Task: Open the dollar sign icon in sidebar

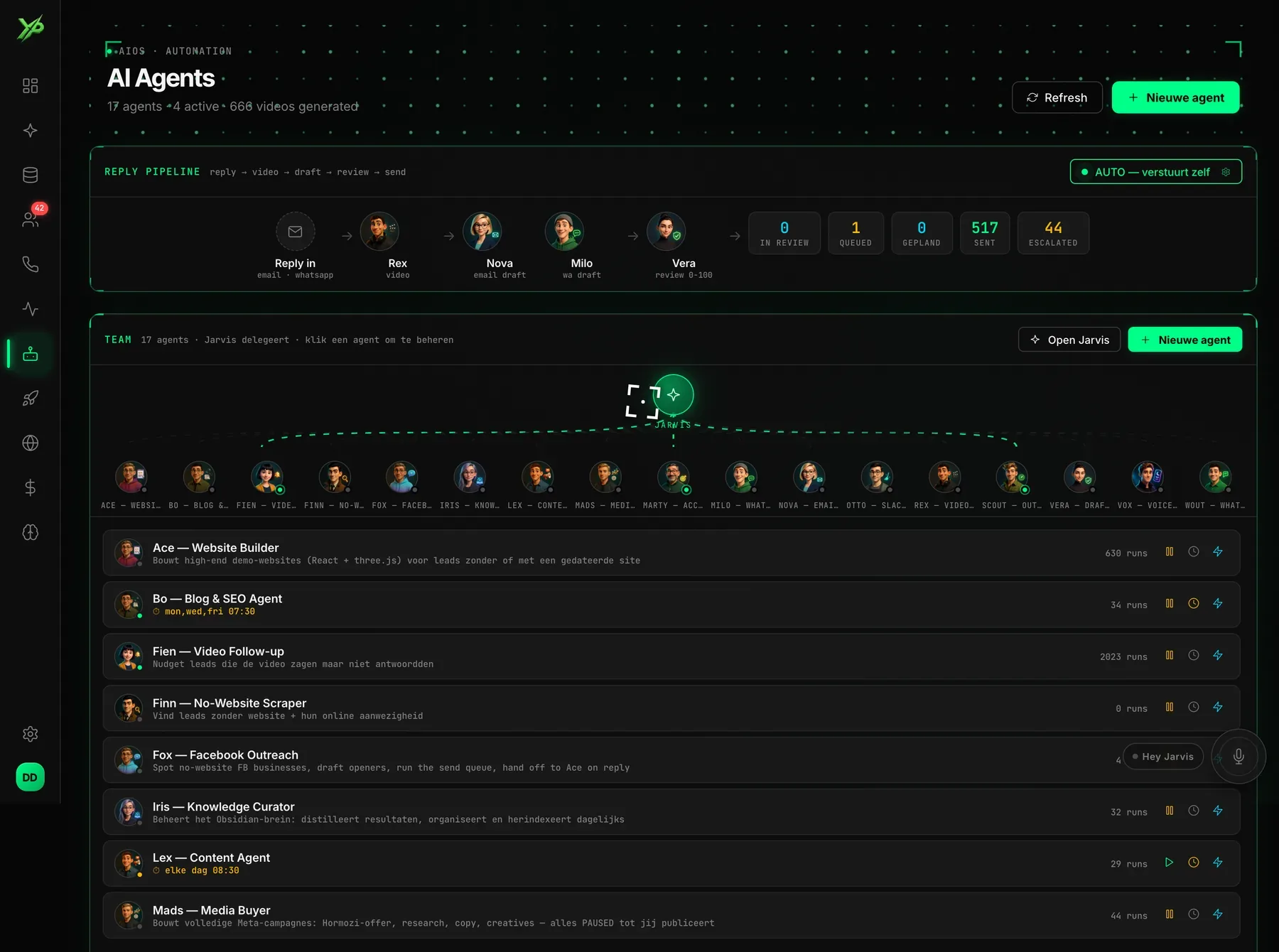Action: (x=30, y=488)
